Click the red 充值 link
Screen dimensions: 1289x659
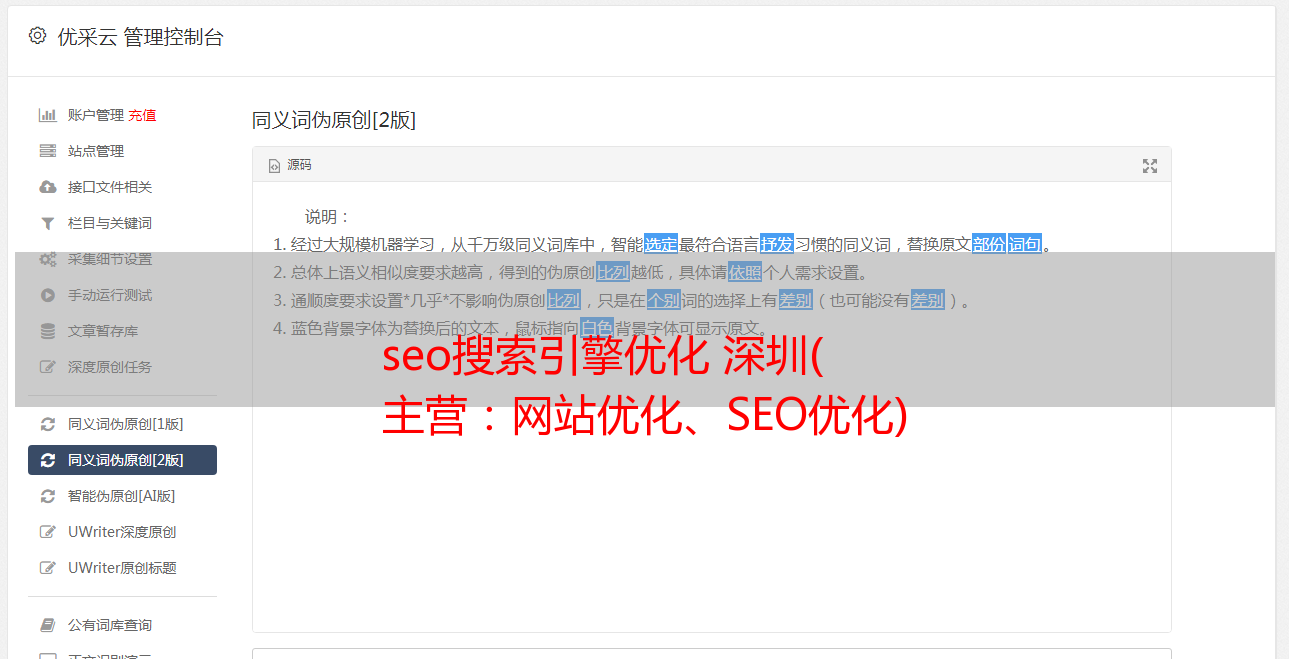pos(142,115)
